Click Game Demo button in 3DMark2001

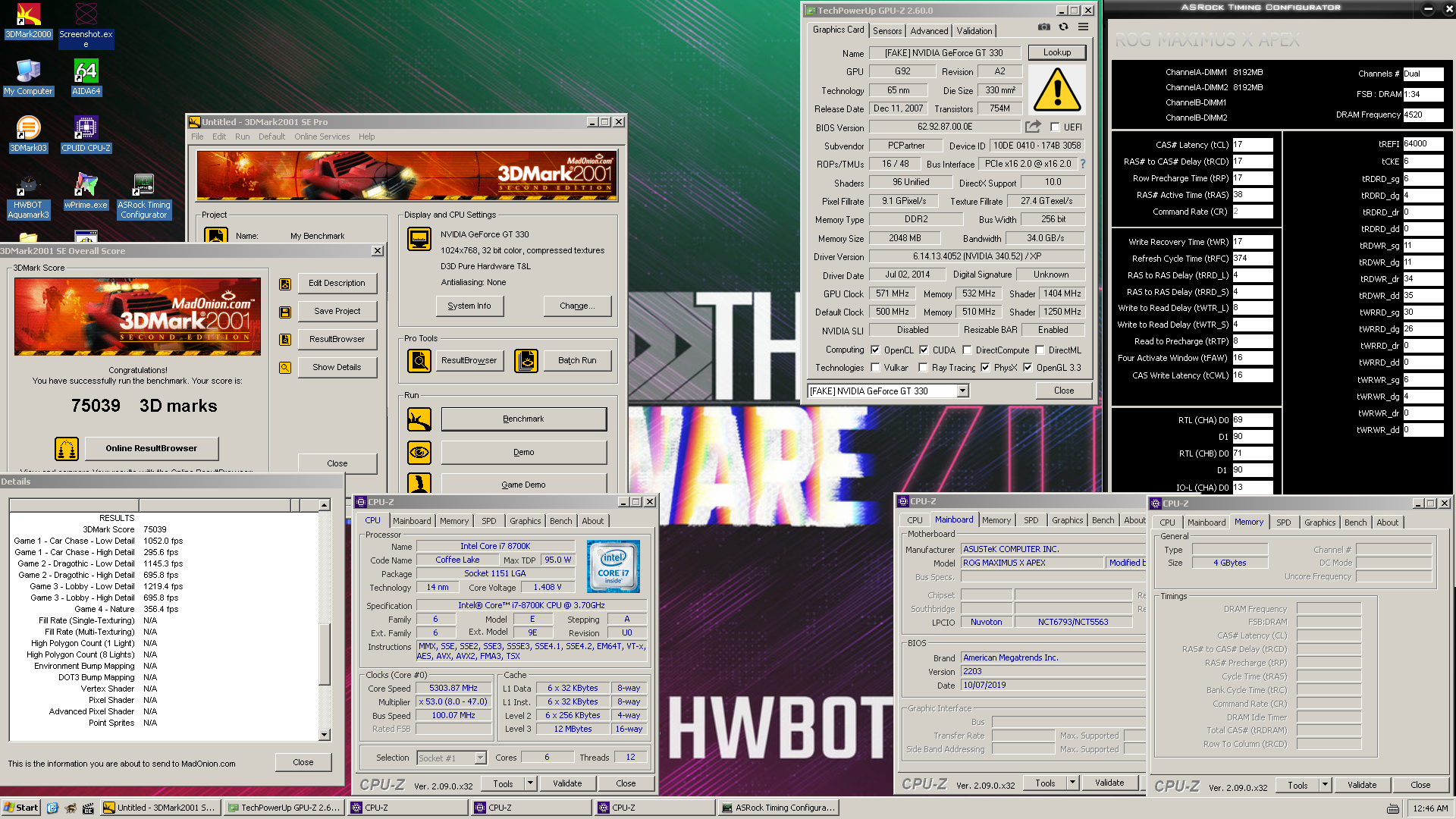(x=523, y=485)
